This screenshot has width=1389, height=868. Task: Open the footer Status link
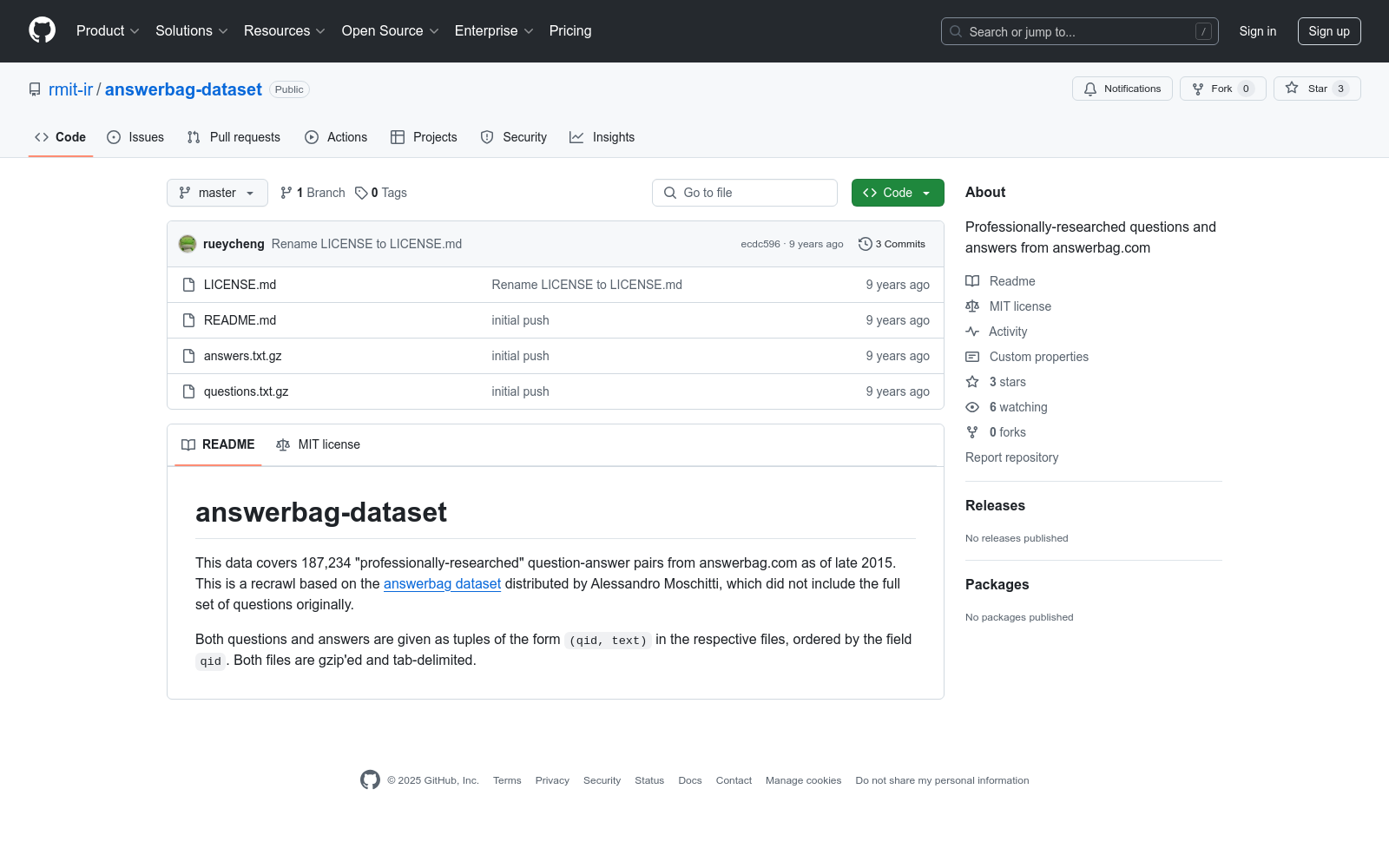(x=649, y=780)
